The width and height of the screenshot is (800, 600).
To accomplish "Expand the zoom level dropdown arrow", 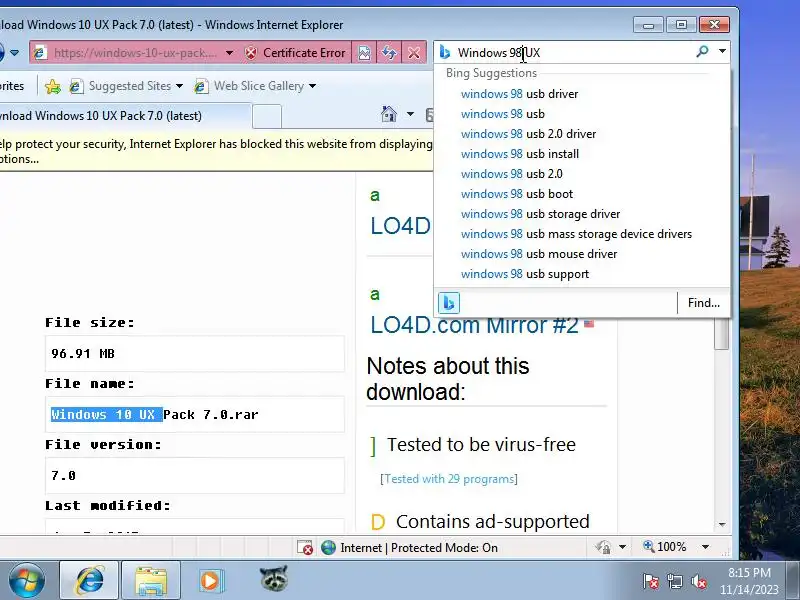I will click(705, 547).
